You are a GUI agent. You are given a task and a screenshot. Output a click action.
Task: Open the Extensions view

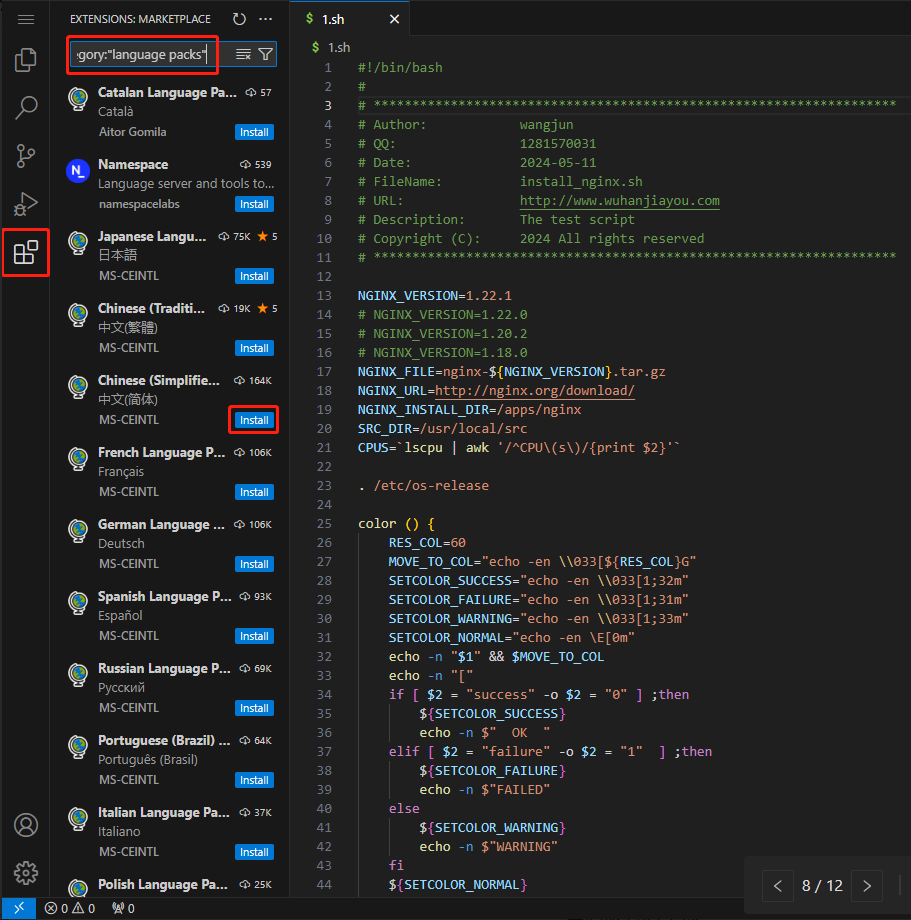coord(26,252)
